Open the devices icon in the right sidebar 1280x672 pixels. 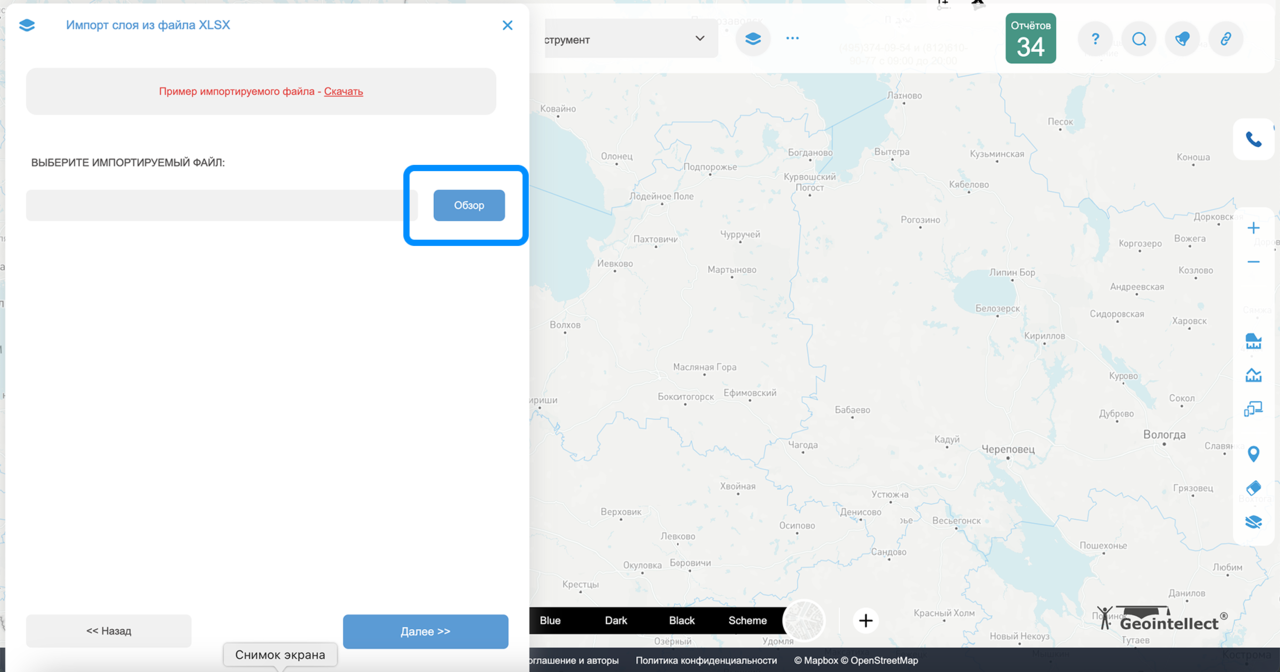pyautogui.click(x=1253, y=408)
